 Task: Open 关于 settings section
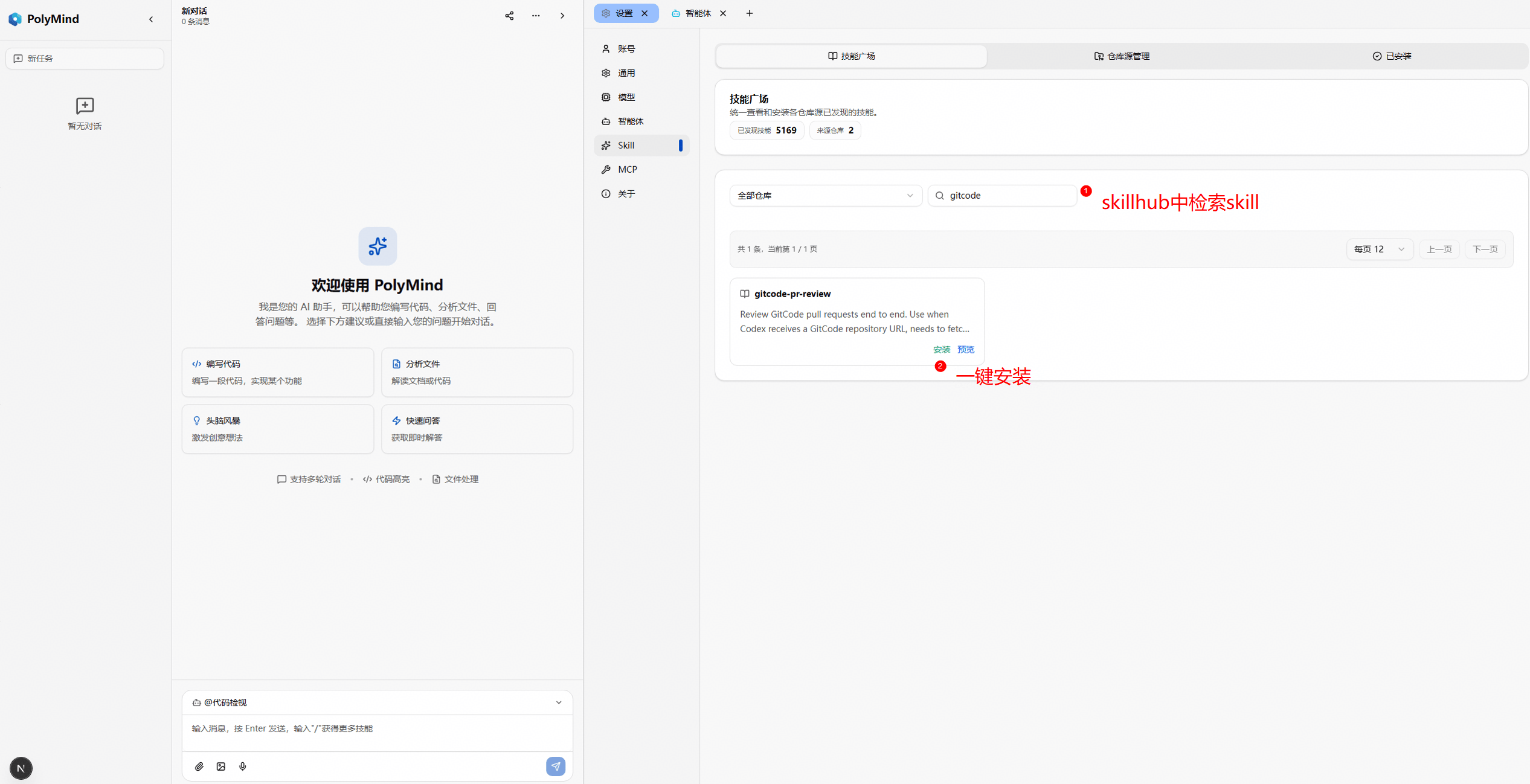click(641, 194)
